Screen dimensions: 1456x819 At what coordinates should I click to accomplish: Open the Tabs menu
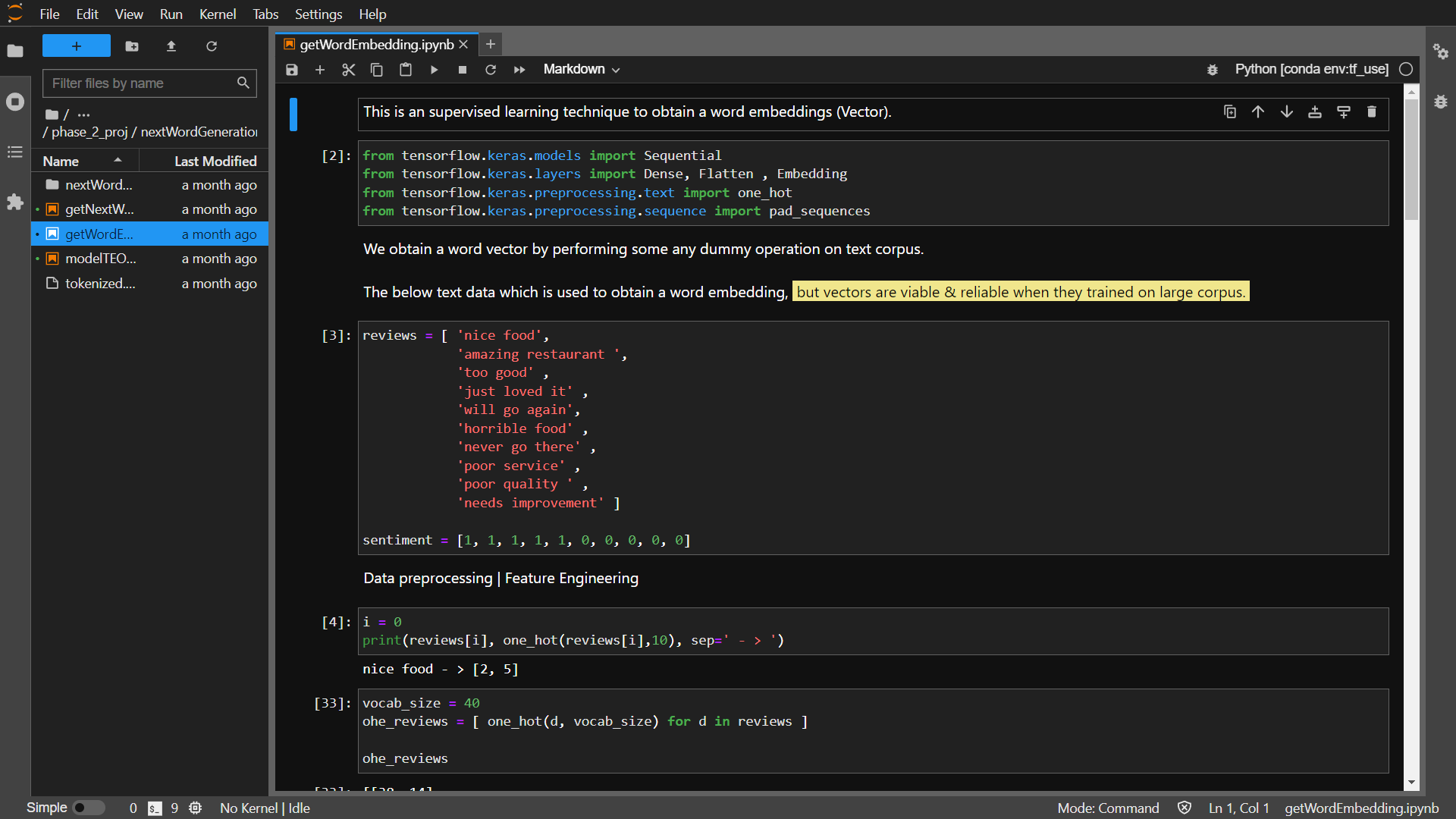point(265,14)
